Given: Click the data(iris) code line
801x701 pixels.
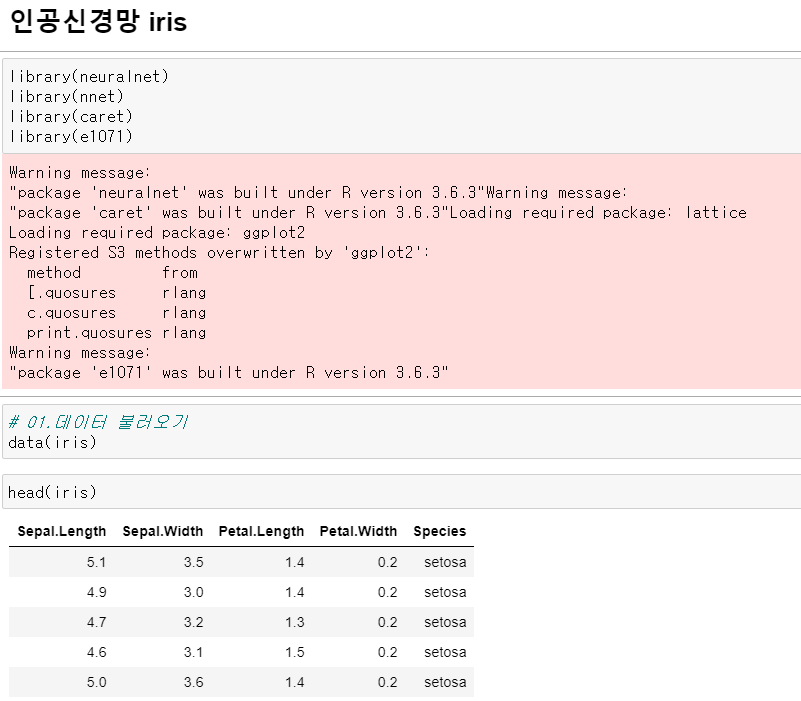Looking at the screenshot, I should 53,442.
